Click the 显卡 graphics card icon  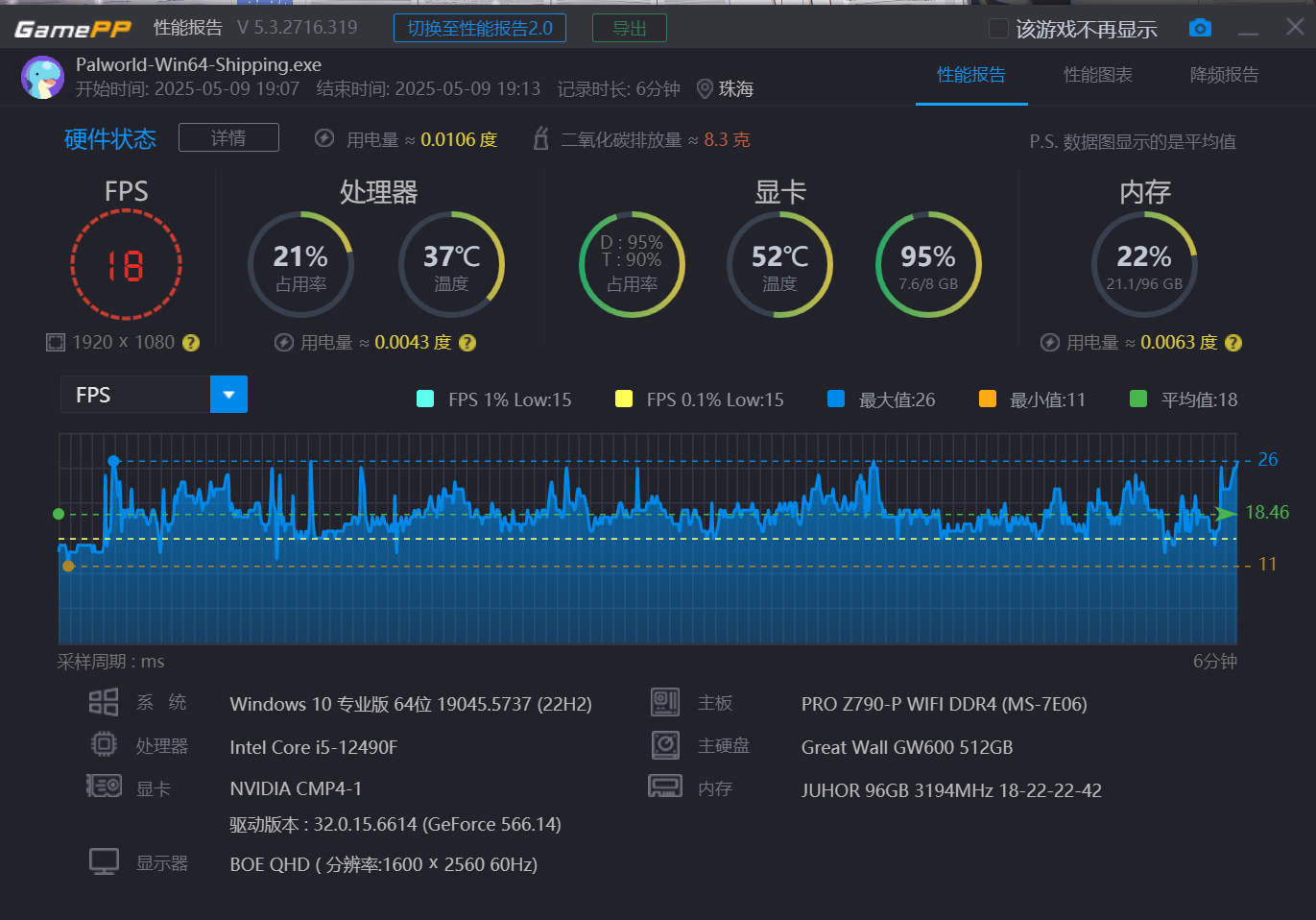[104, 787]
